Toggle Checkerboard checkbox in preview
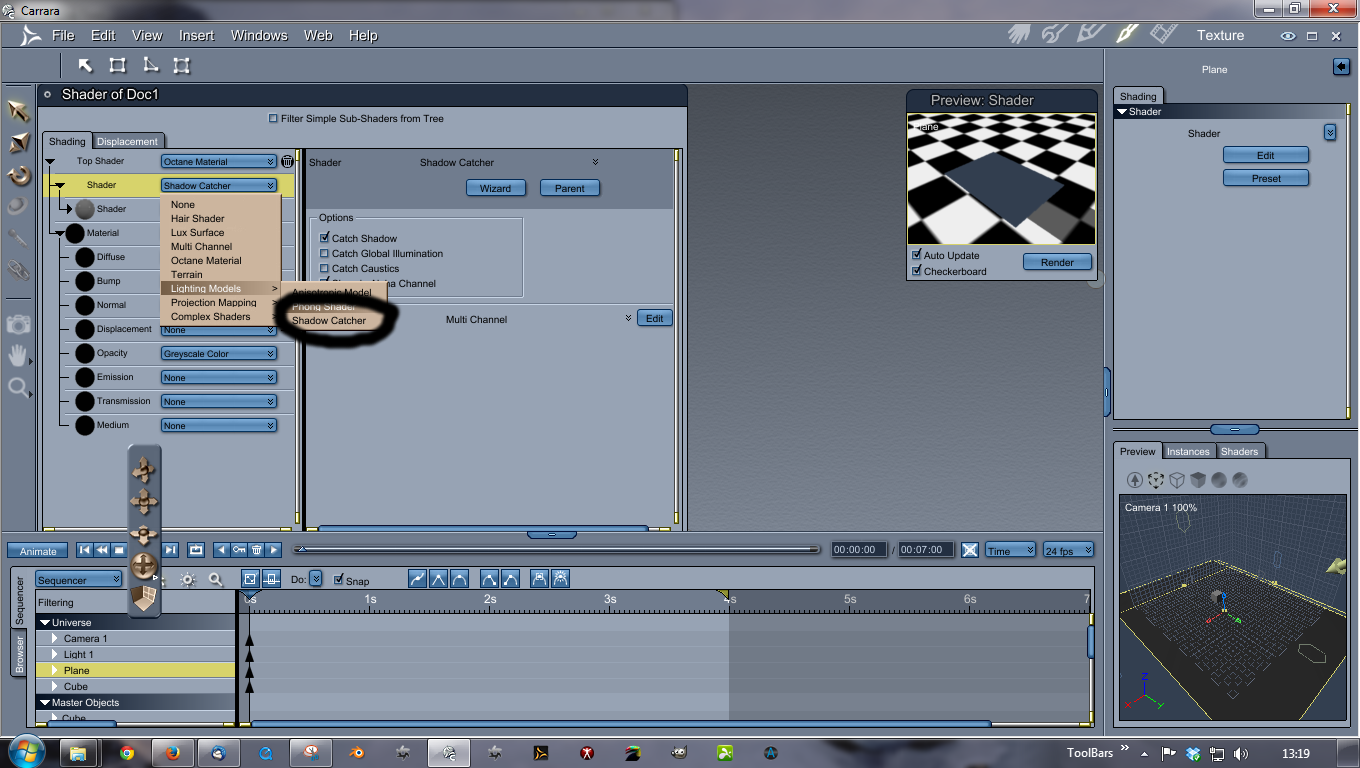The image size is (1360, 768). pyautogui.click(x=916, y=271)
